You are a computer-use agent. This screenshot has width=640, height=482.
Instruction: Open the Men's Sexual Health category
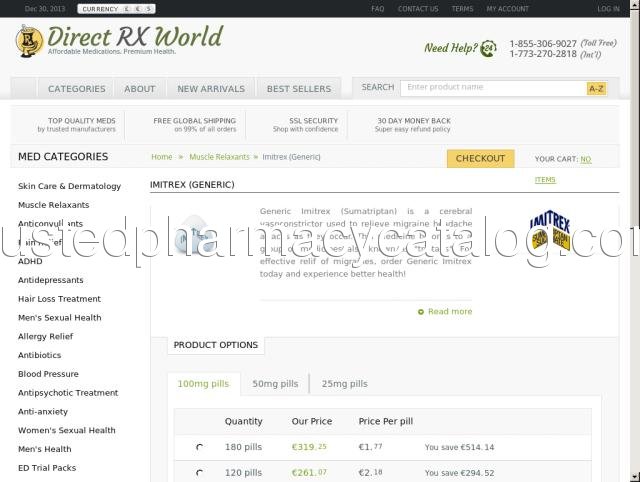[60, 318]
